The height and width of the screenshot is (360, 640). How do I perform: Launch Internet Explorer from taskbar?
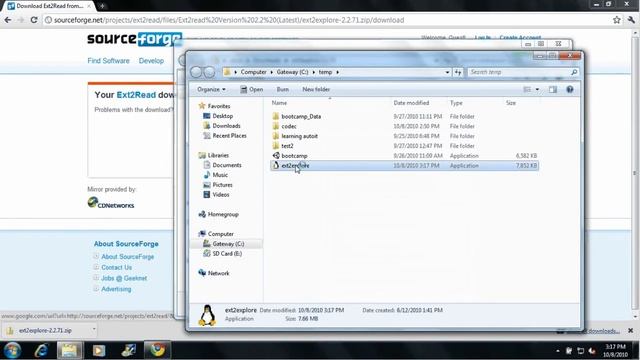point(42,350)
